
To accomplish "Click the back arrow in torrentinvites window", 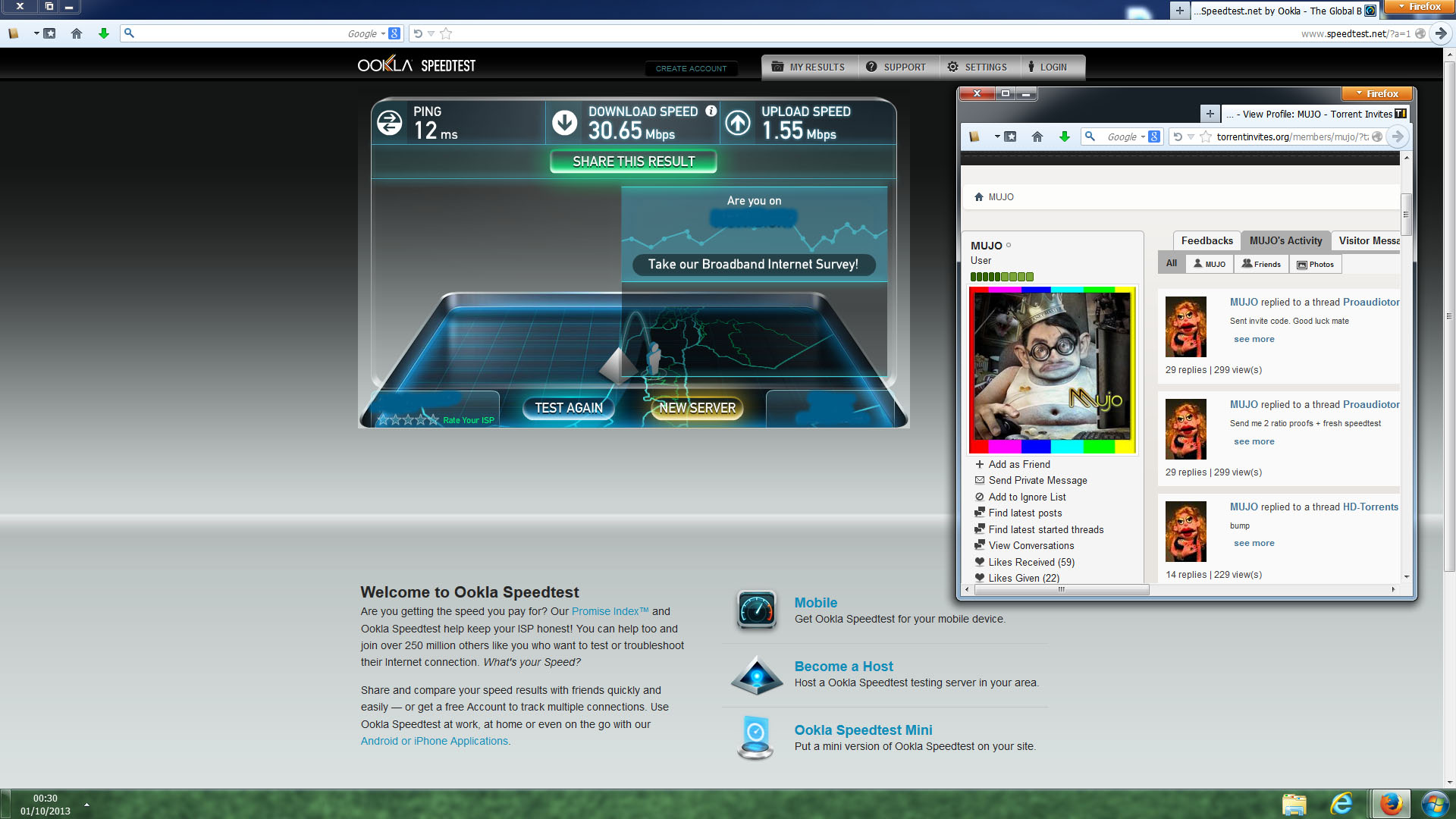I will (1398, 136).
